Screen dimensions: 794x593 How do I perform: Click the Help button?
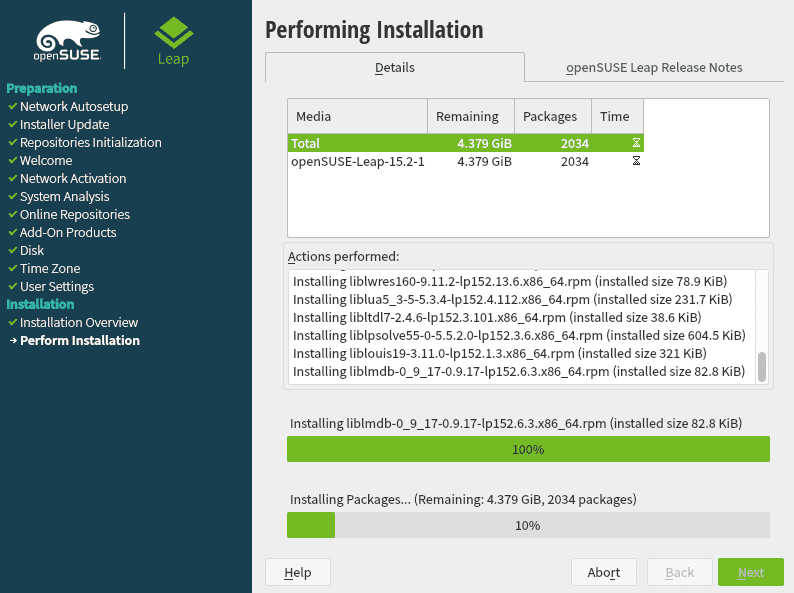point(298,572)
